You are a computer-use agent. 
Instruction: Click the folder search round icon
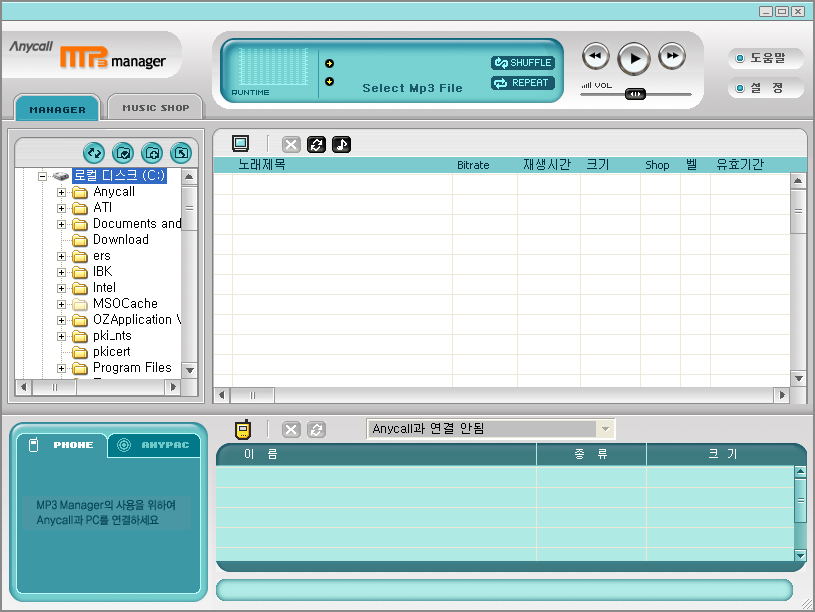pos(152,153)
